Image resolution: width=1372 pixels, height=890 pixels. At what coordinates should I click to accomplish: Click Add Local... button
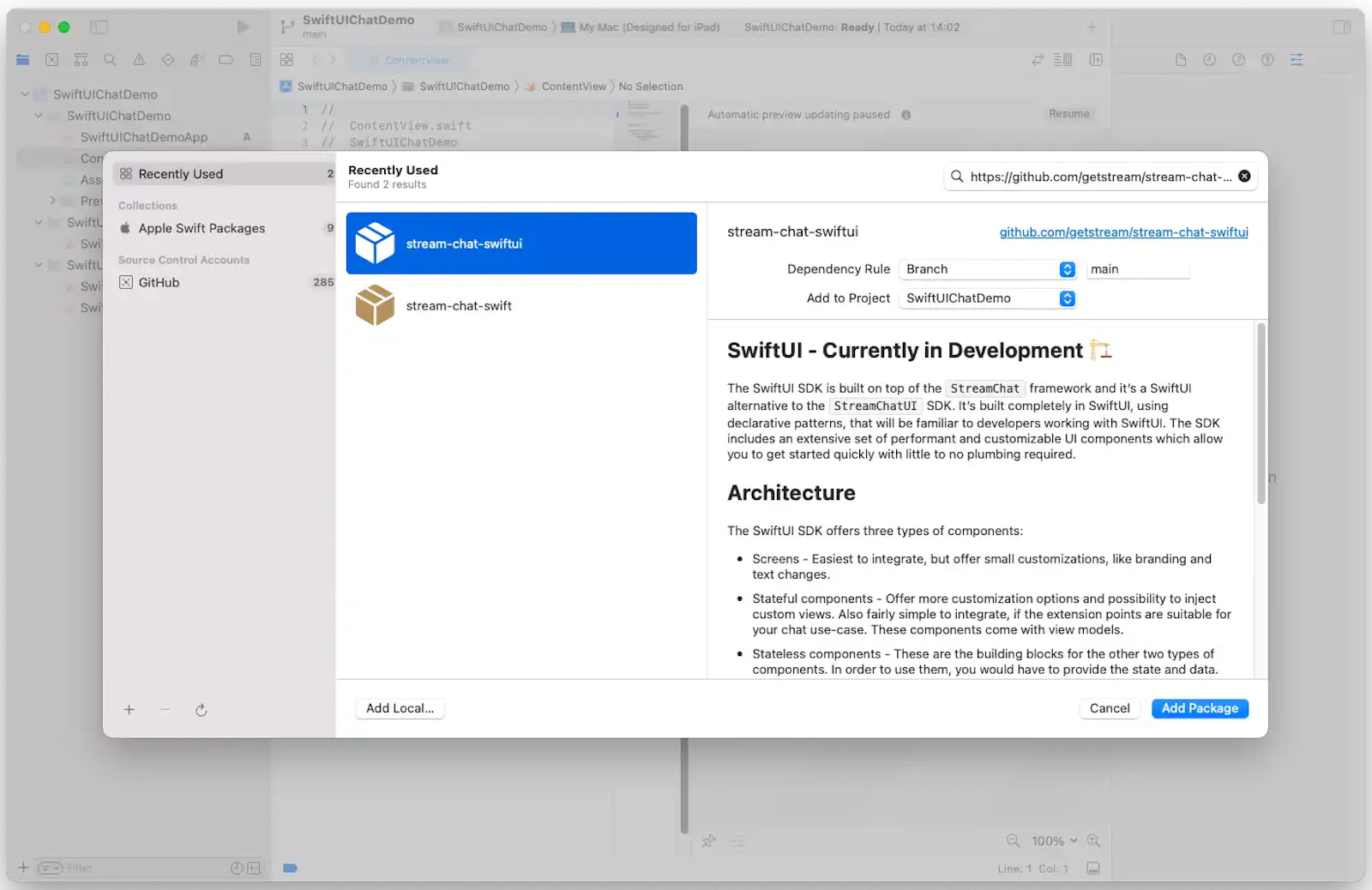coord(400,708)
